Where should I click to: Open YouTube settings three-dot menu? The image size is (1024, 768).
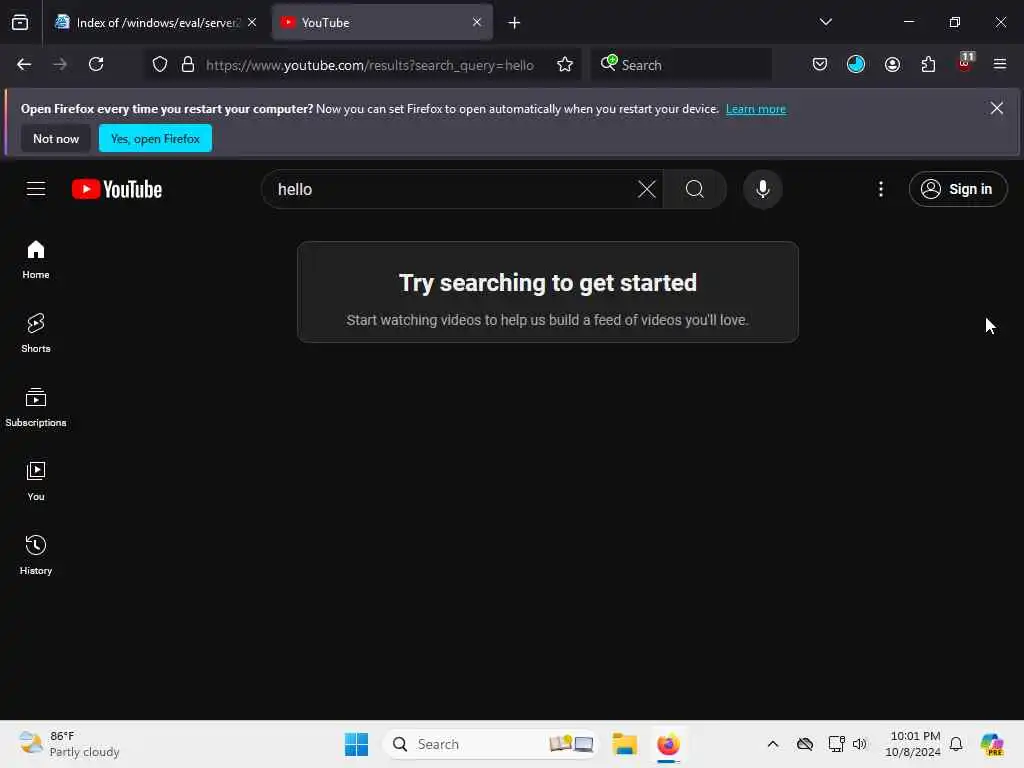click(x=881, y=189)
